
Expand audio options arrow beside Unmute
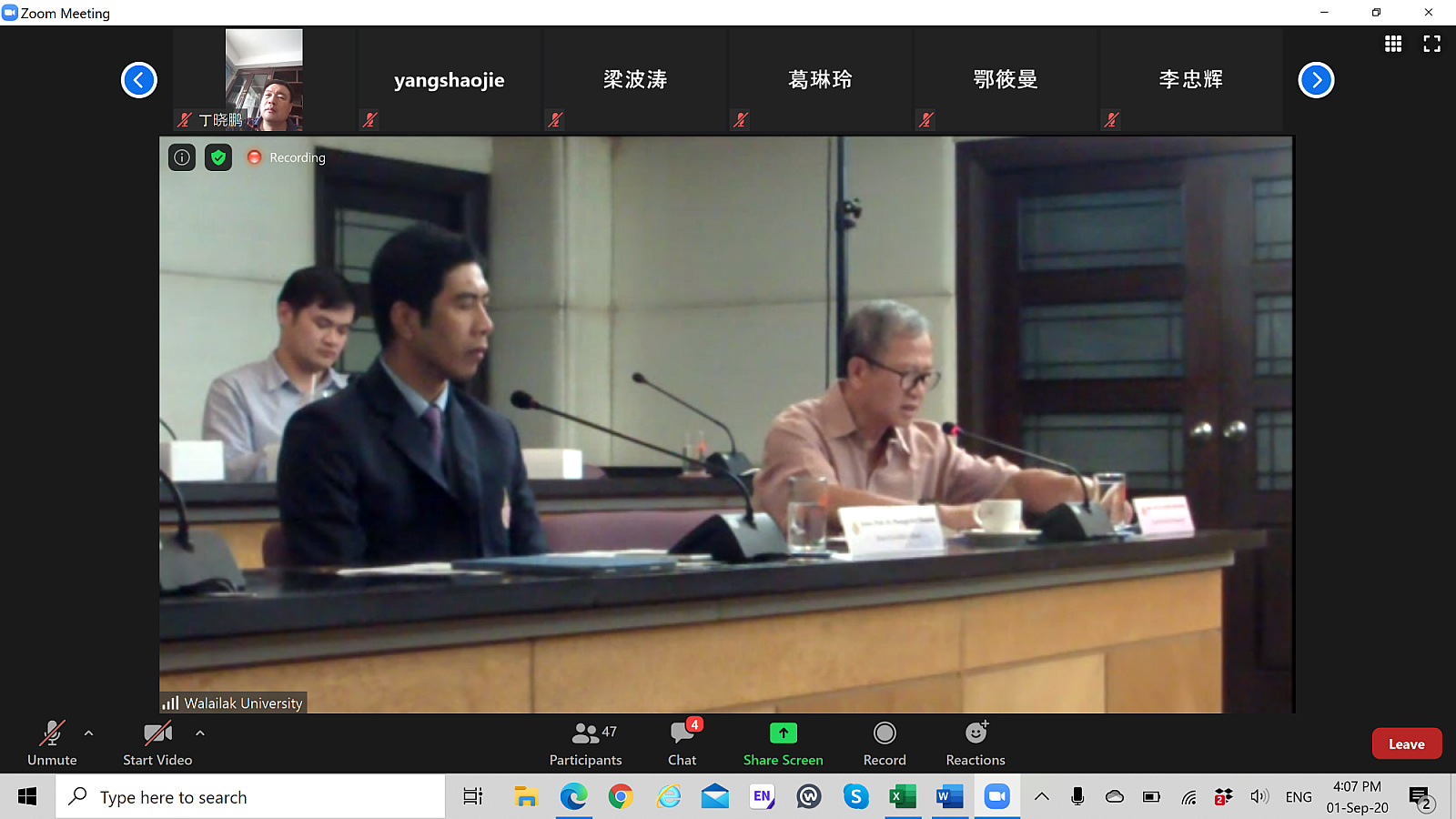(x=88, y=733)
